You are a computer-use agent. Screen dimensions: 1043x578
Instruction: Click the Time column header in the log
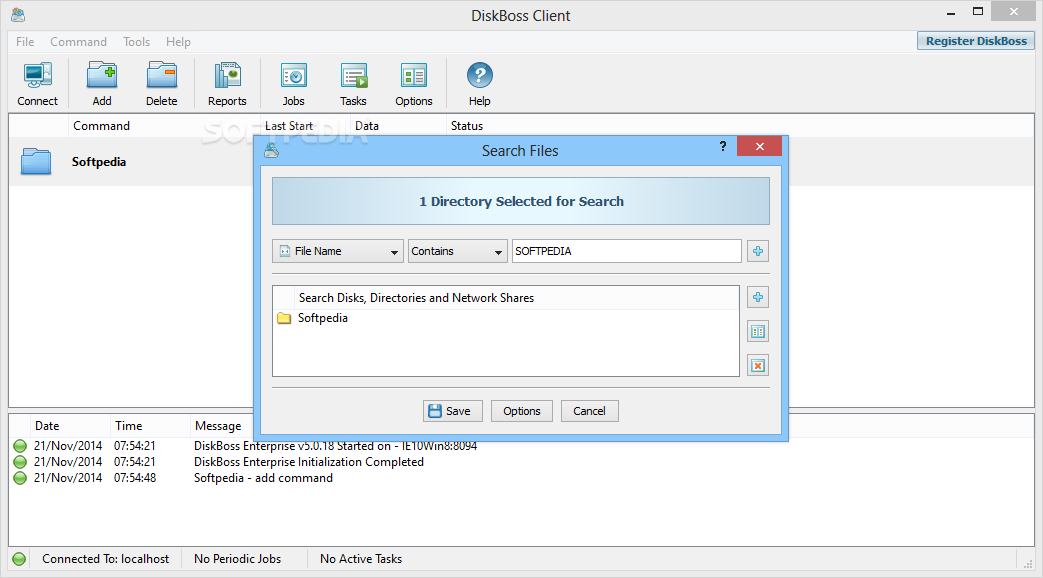click(x=128, y=426)
